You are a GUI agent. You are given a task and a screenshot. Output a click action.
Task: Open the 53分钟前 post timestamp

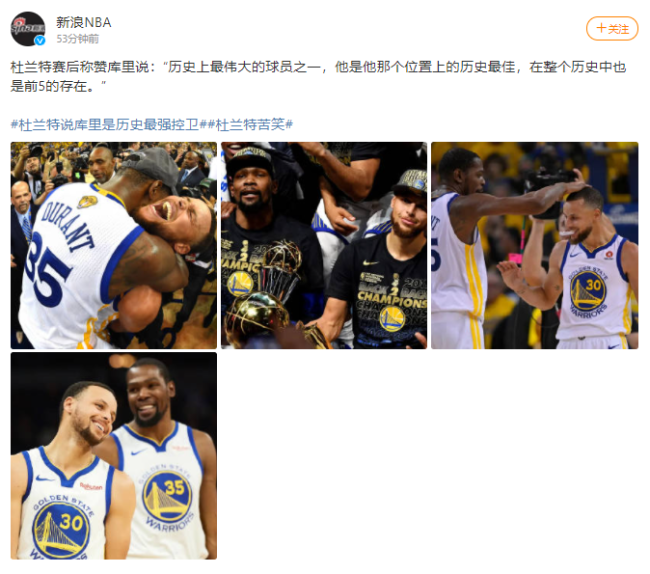pos(78,39)
